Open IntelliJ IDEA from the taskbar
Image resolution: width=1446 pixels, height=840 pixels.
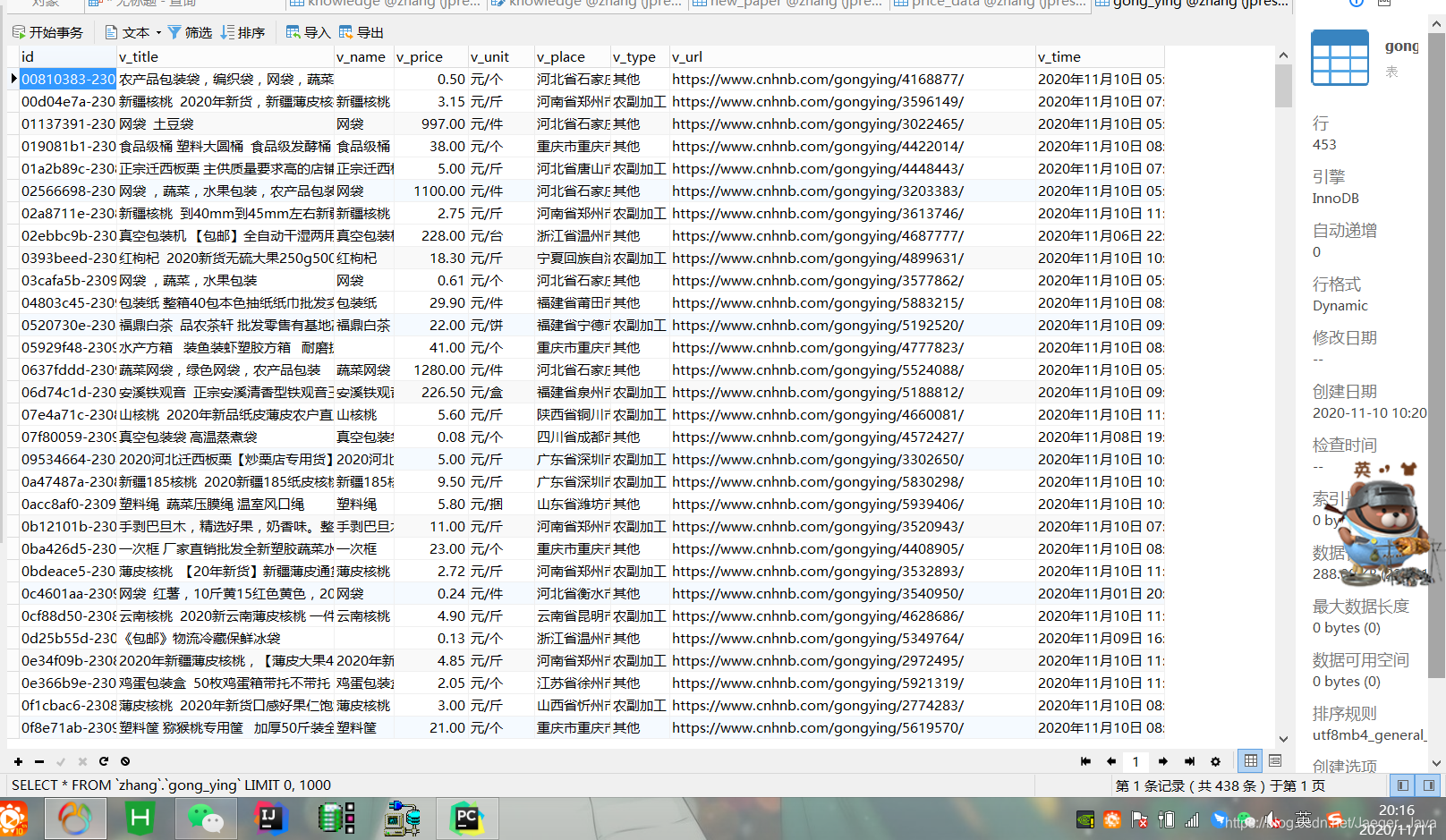click(x=271, y=818)
